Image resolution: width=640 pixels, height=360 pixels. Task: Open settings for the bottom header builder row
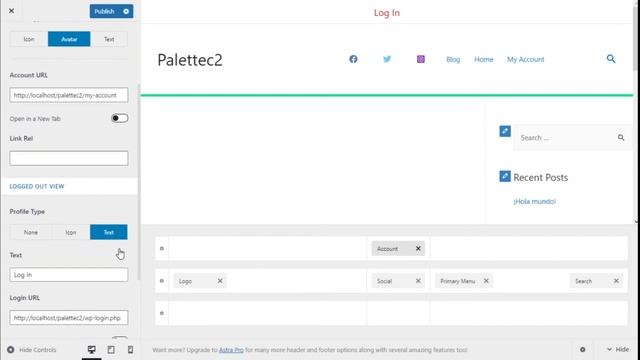point(162,313)
